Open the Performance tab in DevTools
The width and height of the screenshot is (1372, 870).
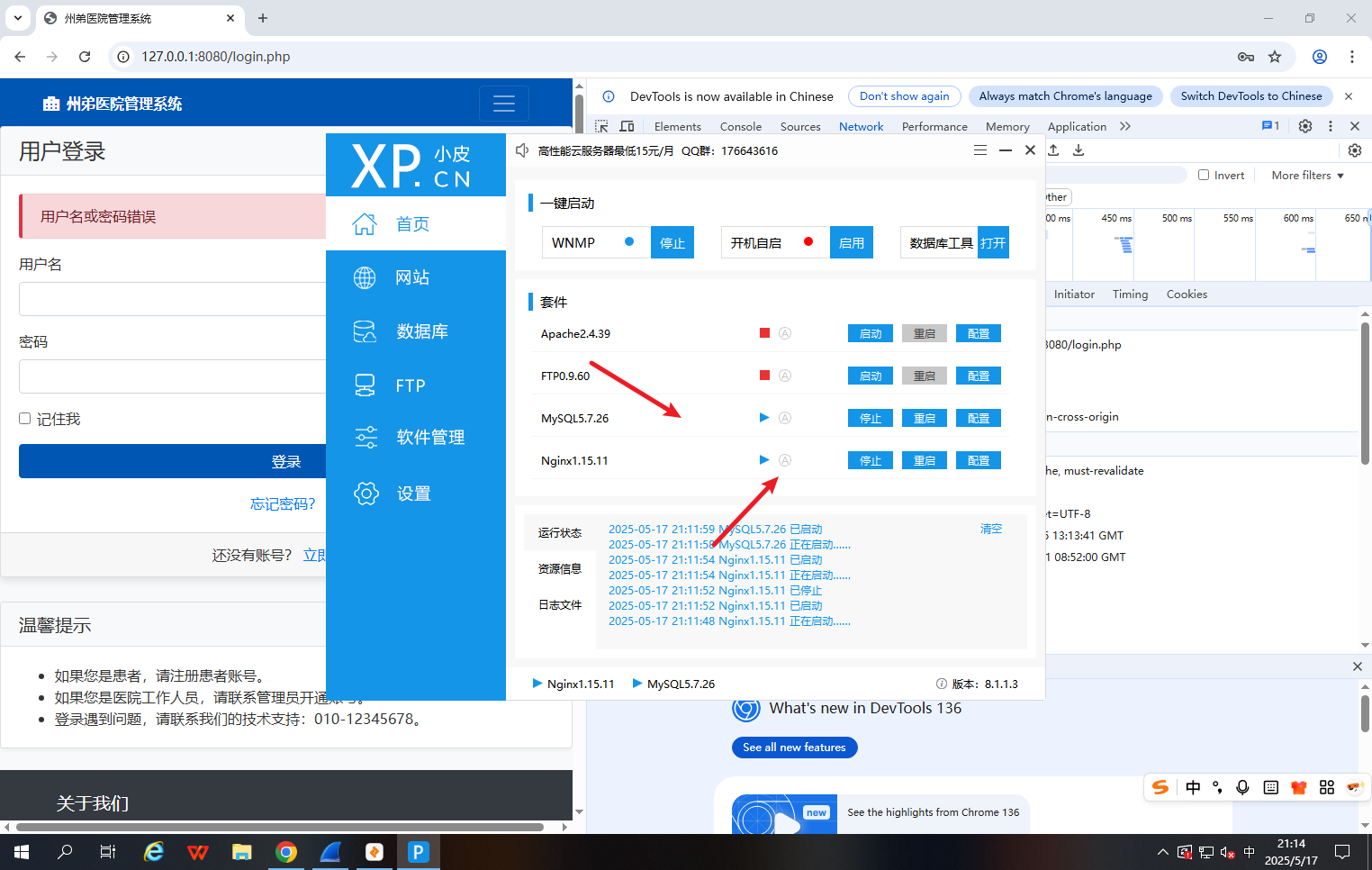pyautogui.click(x=934, y=127)
